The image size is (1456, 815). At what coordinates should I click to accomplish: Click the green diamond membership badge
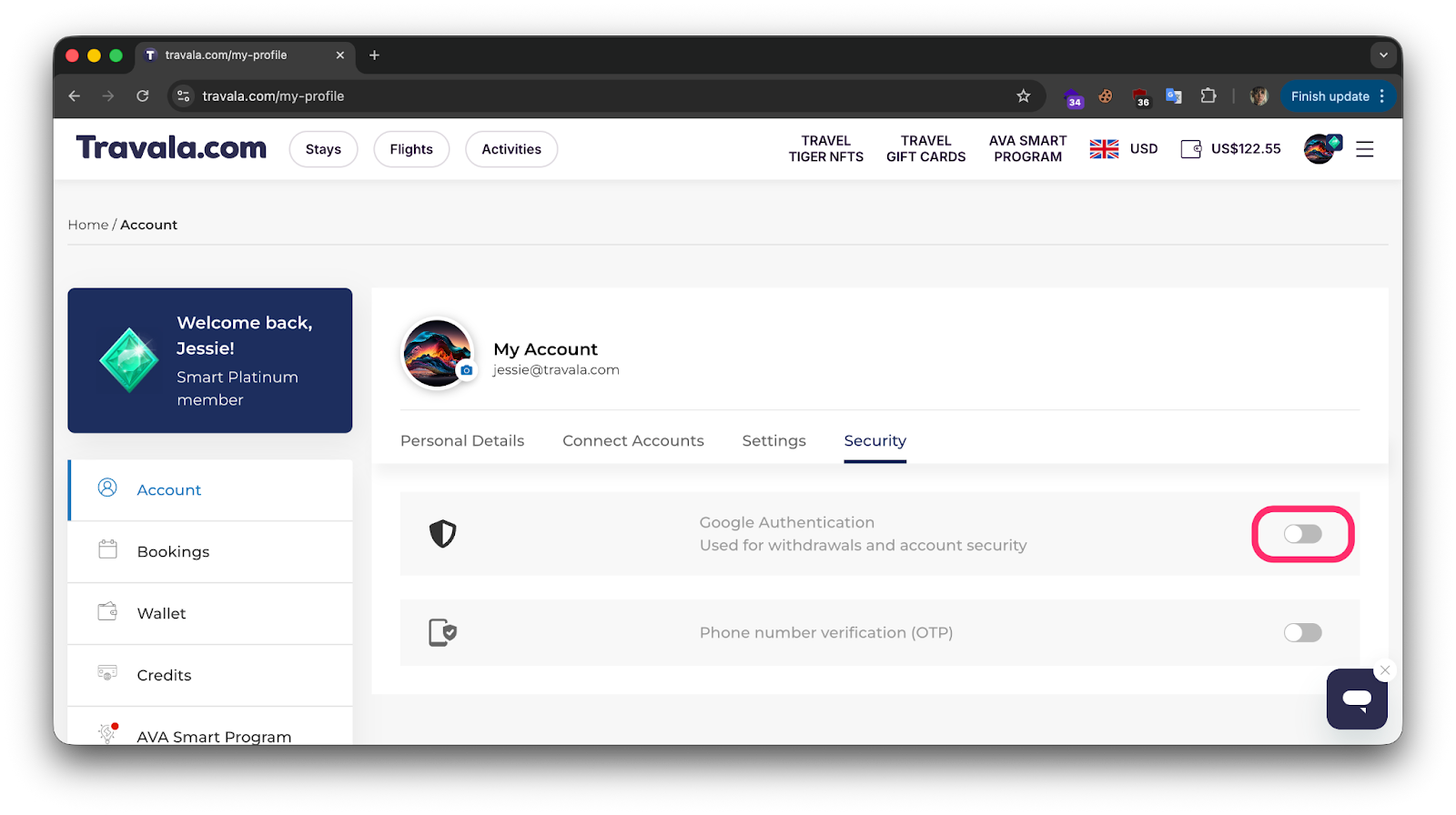point(129,360)
